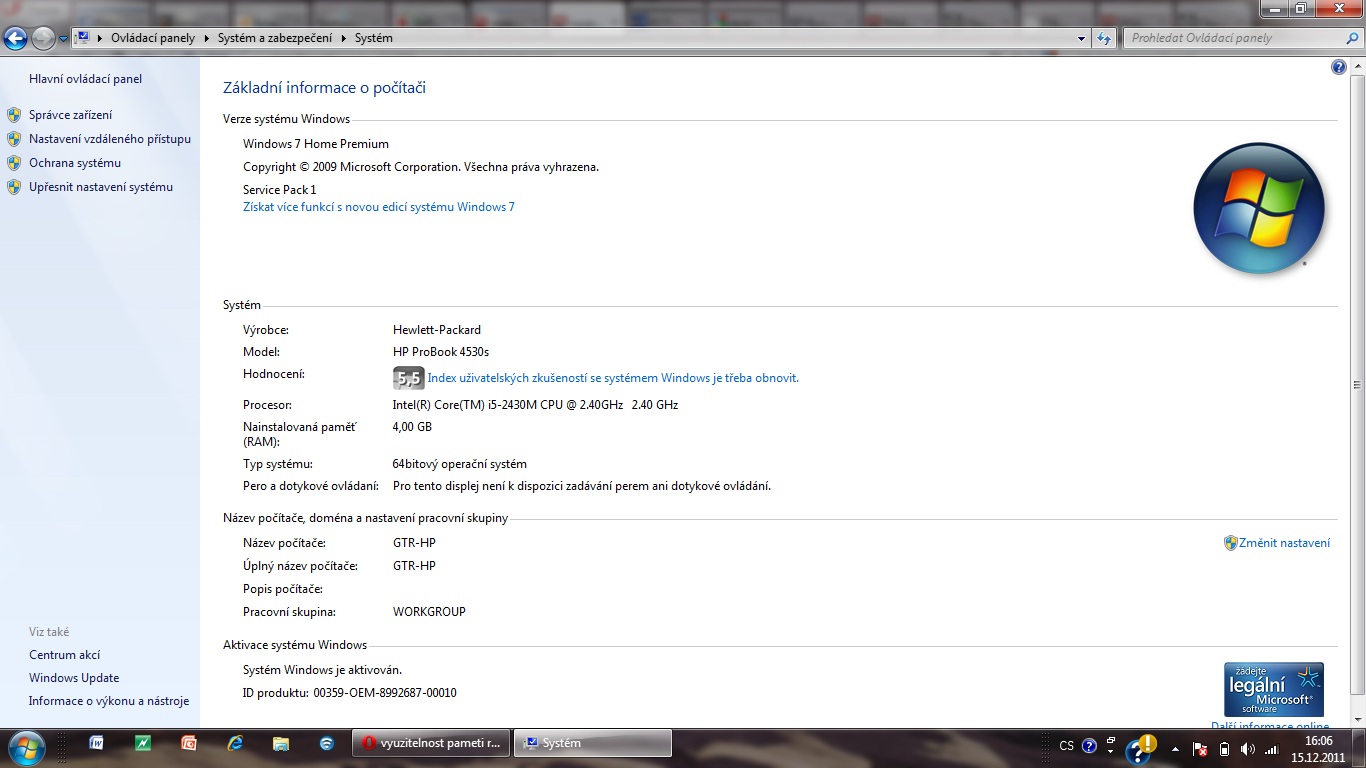Open the network signal tray icon
Image resolution: width=1366 pixels, height=768 pixels.
click(1272, 748)
